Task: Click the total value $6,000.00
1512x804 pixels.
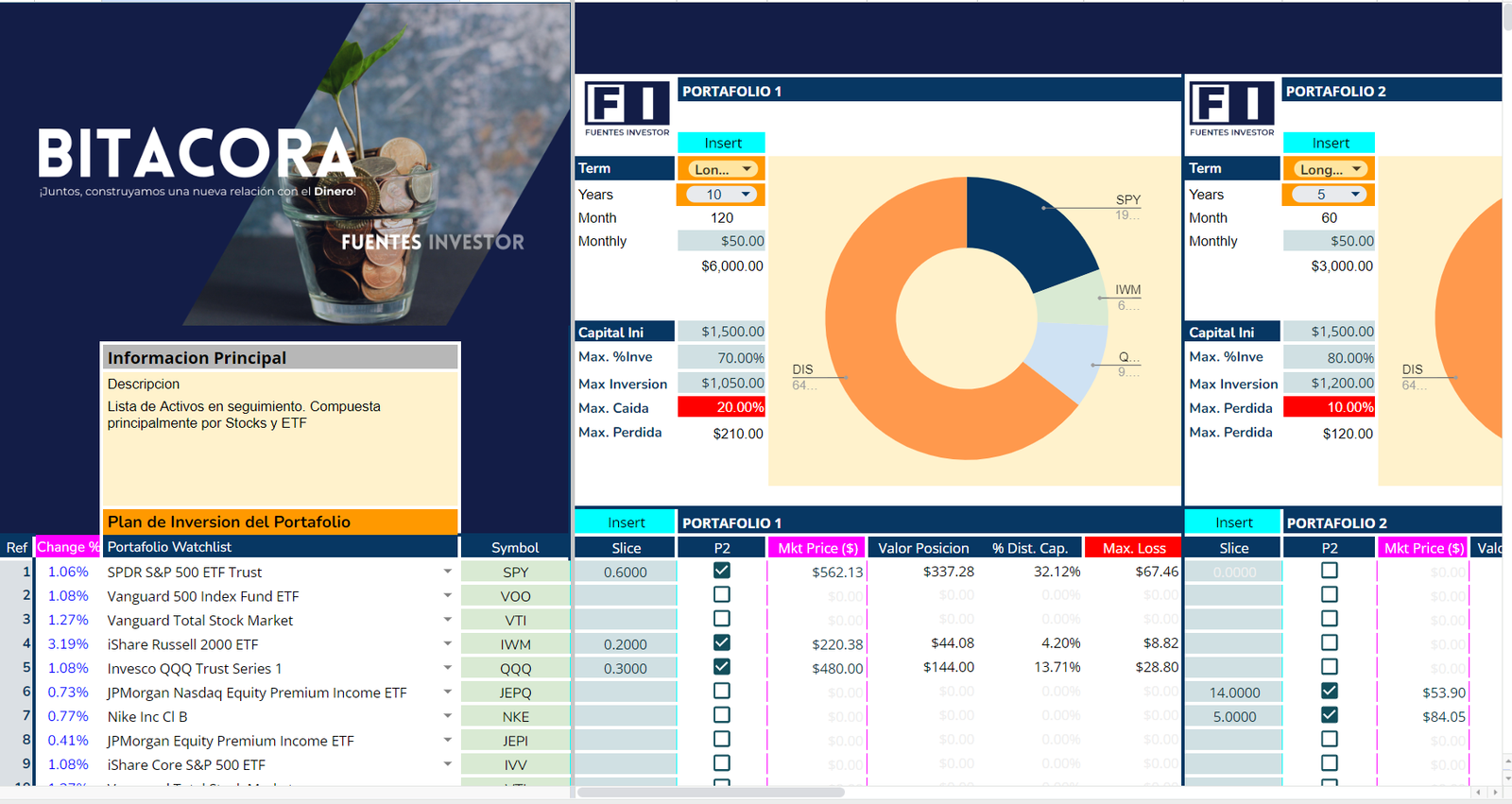Action: coord(731,266)
